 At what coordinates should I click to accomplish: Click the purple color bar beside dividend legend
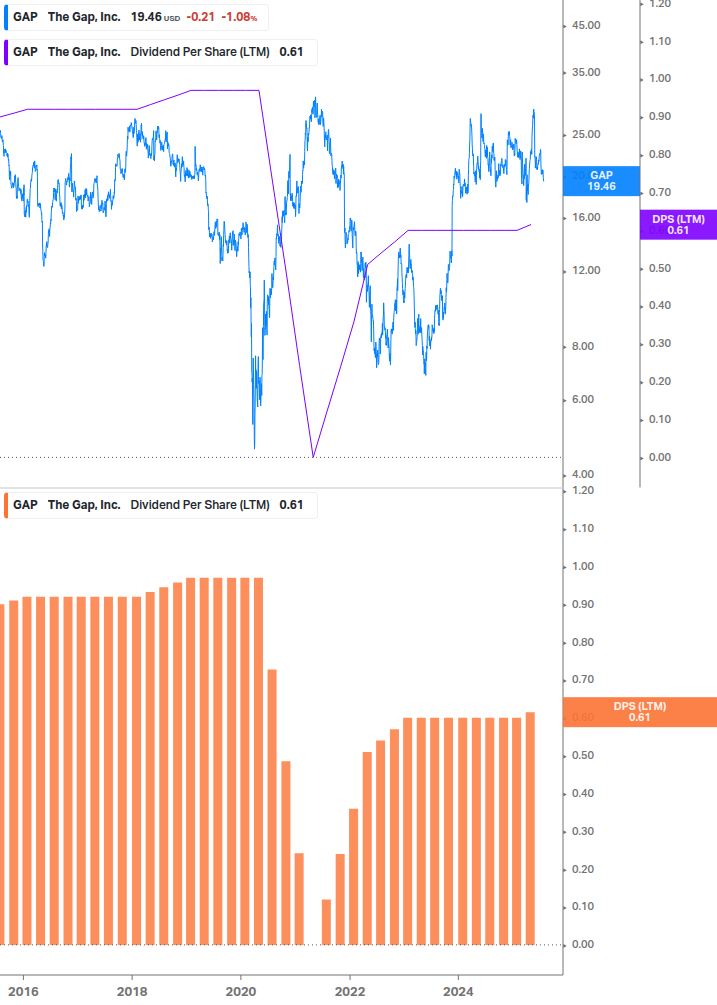click(x=6, y=53)
